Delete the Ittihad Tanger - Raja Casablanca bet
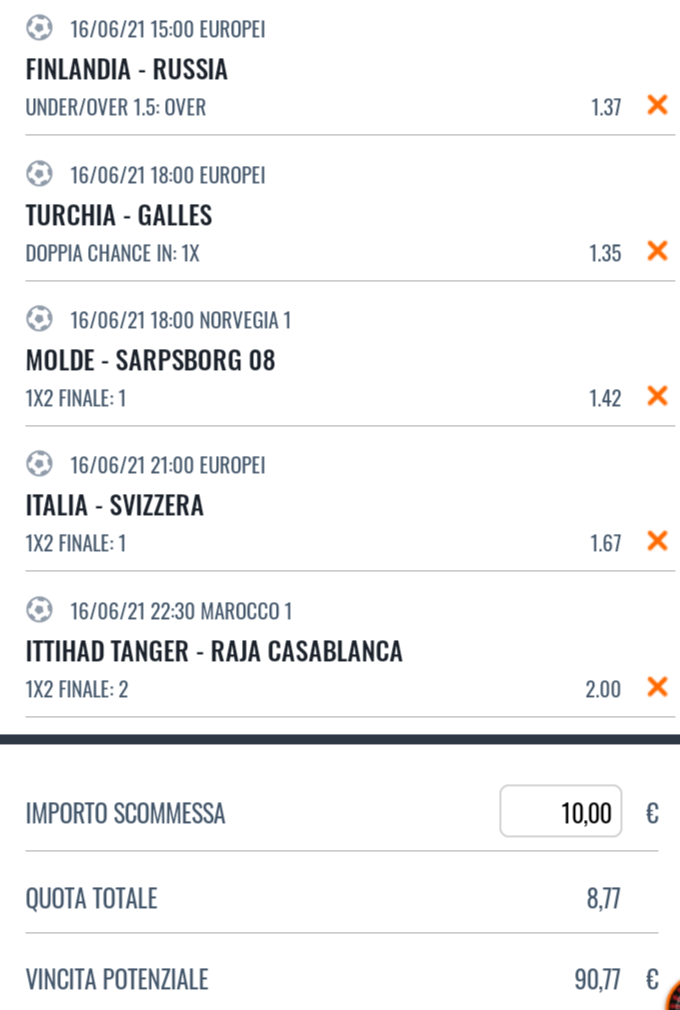Screen dimensions: 680x1010 (x=657, y=687)
